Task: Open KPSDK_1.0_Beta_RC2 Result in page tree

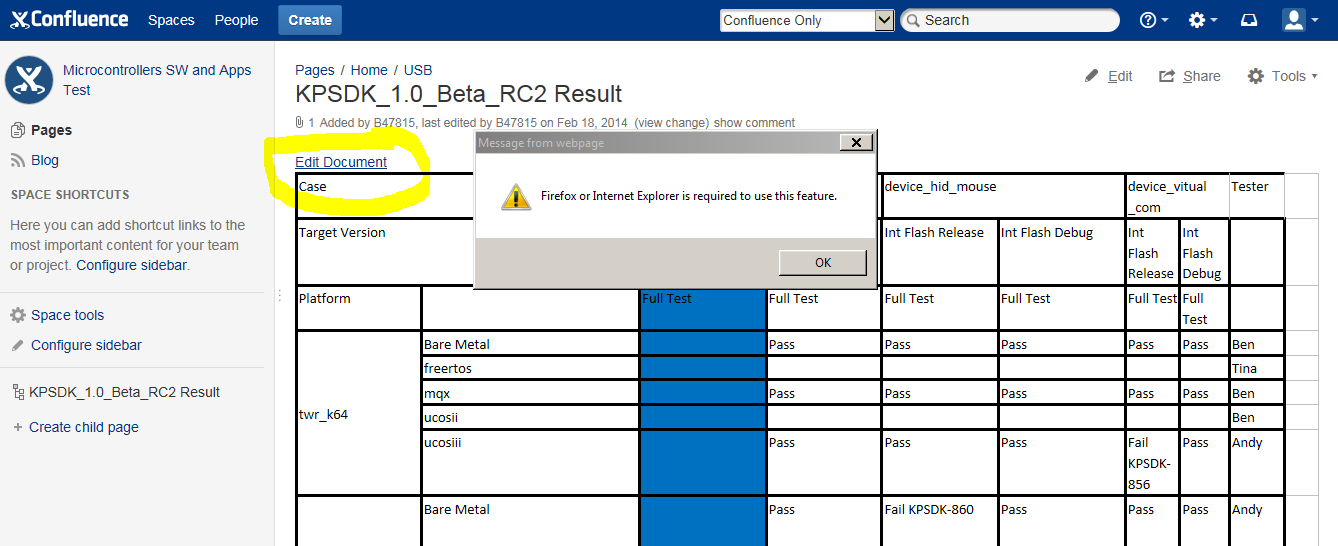Action: pos(124,392)
